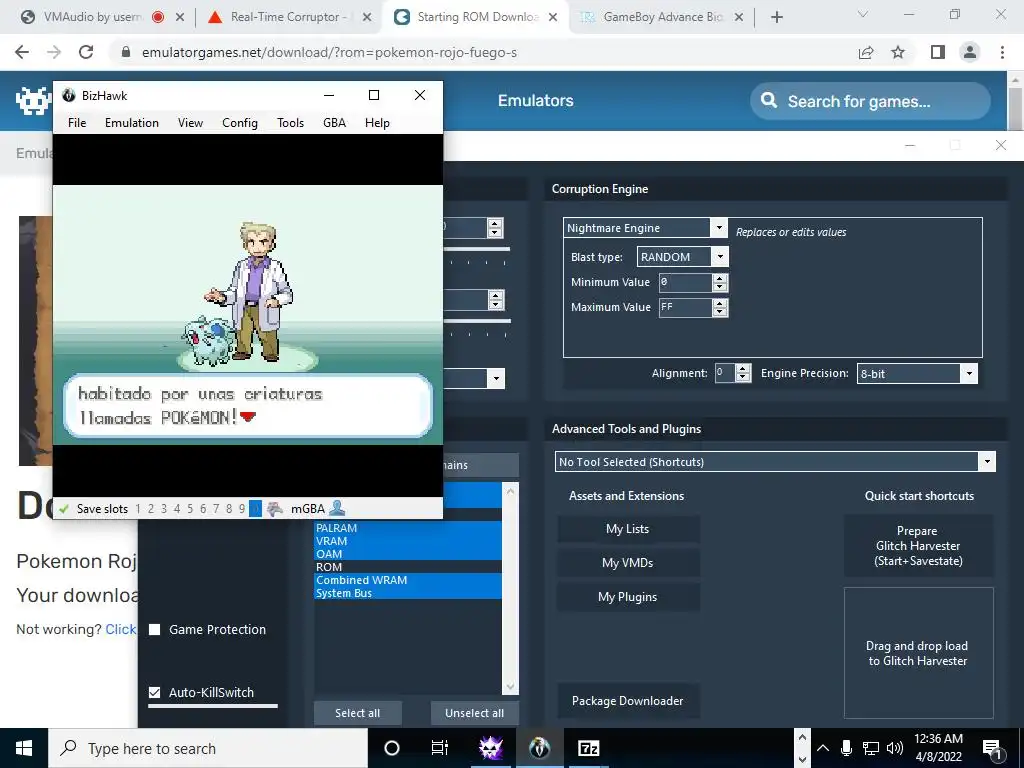This screenshot has width=1024, height=768.
Task: Open the Package Downloader
Action: point(628,701)
